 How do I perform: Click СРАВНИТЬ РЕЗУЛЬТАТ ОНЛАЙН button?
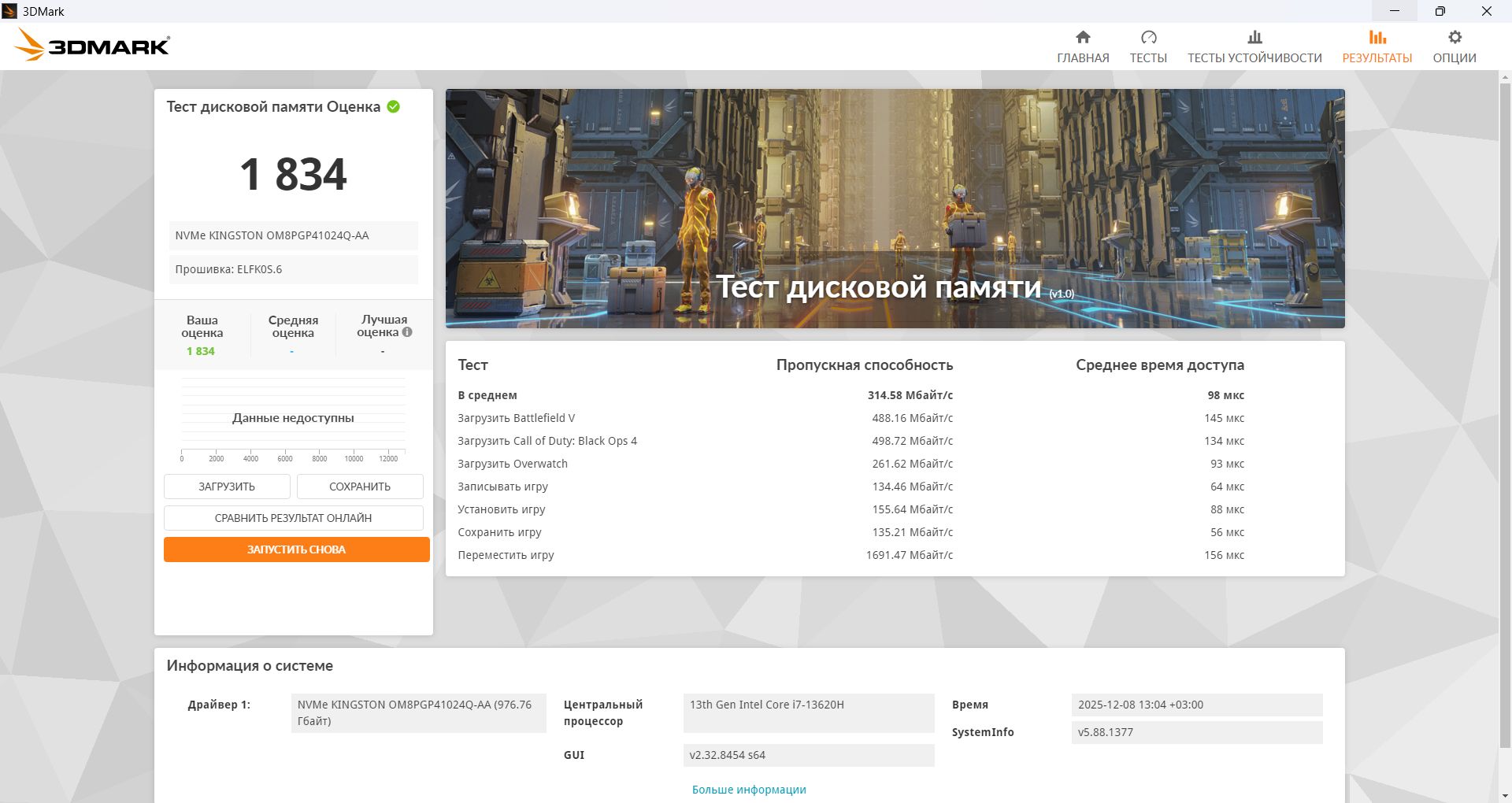(293, 518)
